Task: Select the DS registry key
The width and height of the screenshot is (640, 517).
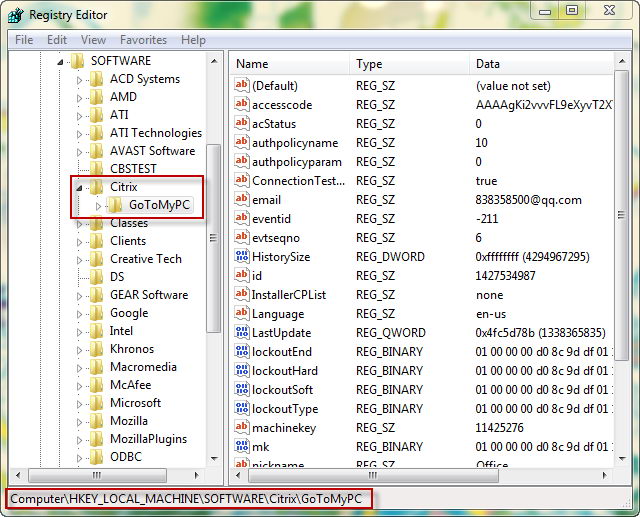Action: (117, 277)
